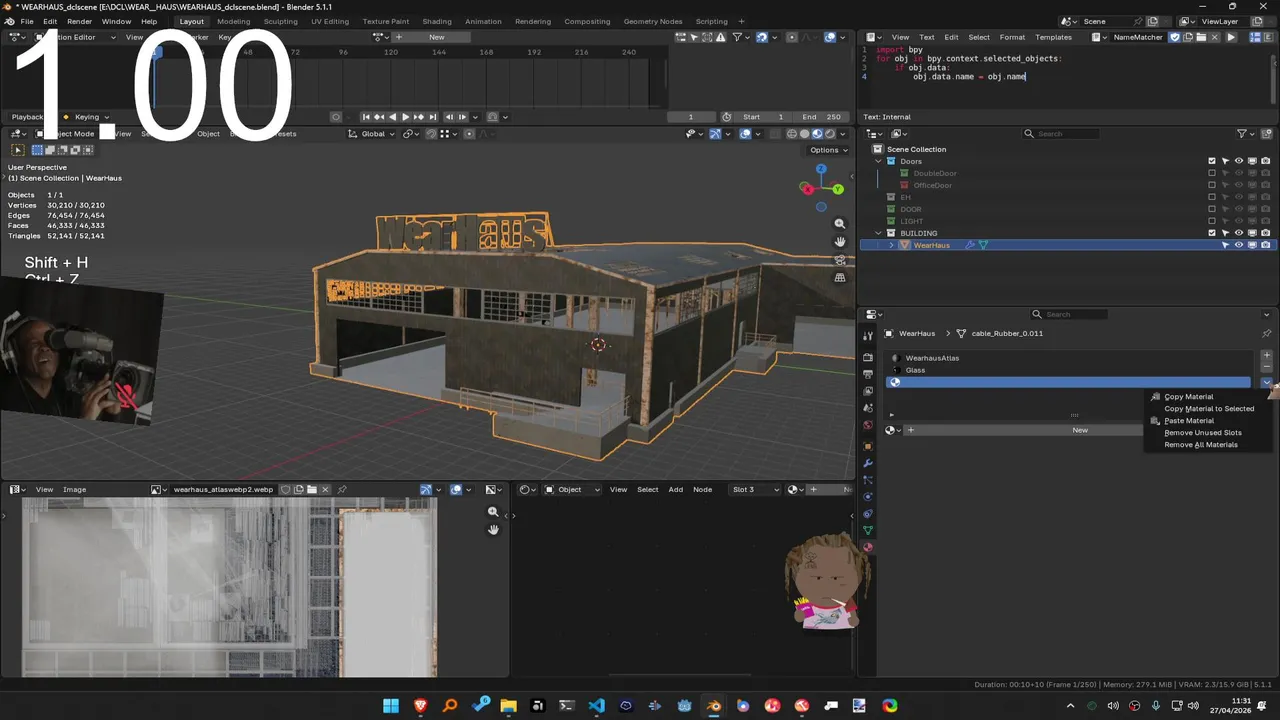Open the Modifiers wrench properties tab
This screenshot has height=720, width=1280.
click(x=868, y=463)
